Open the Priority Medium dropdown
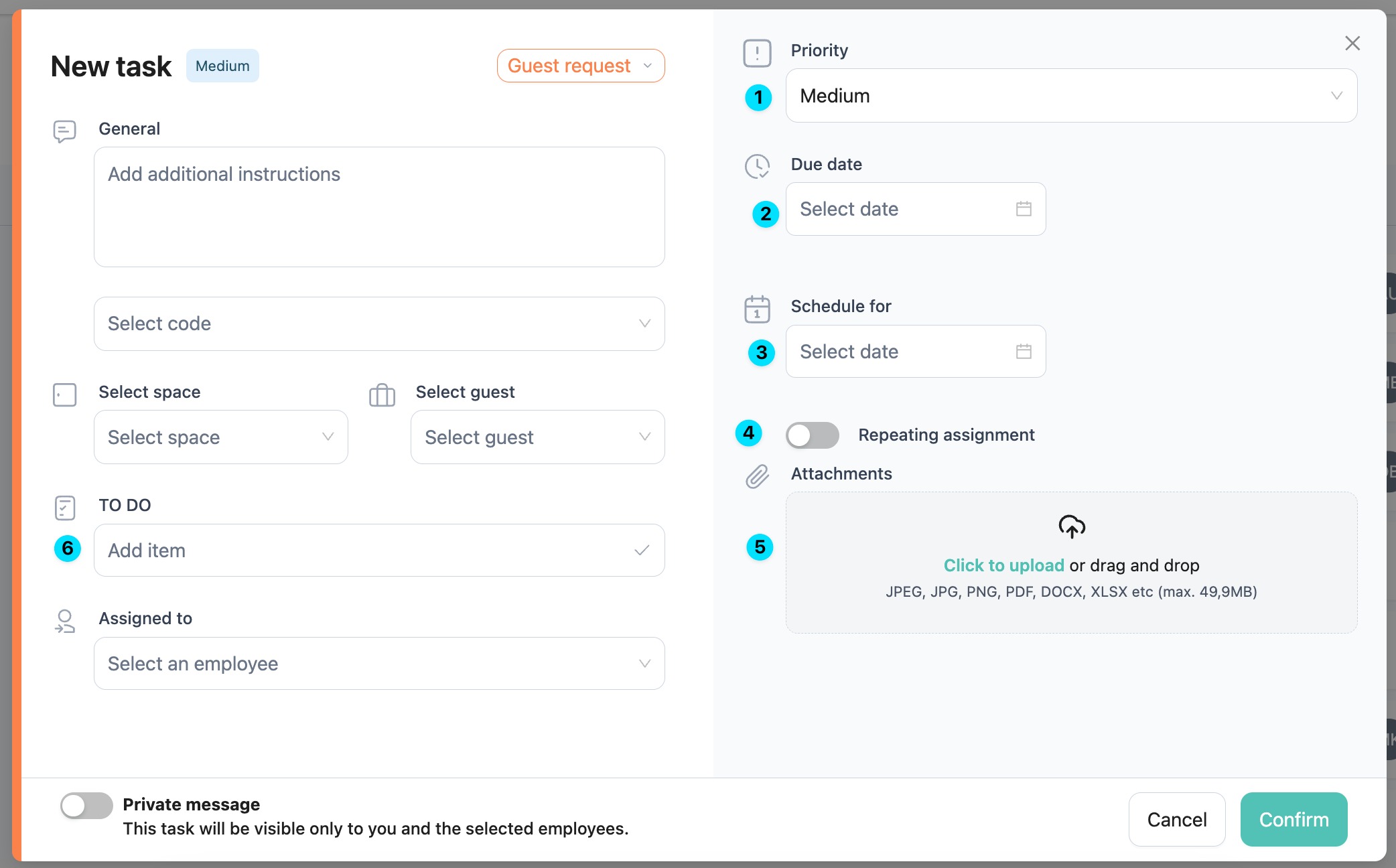This screenshot has width=1396, height=868. pos(1070,96)
